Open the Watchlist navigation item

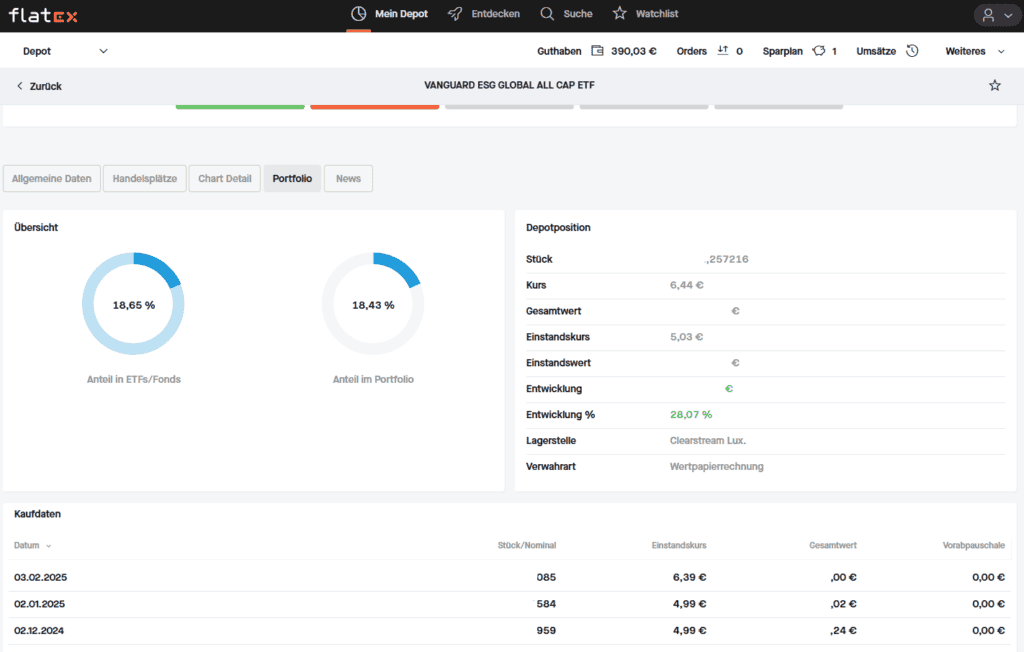point(645,14)
